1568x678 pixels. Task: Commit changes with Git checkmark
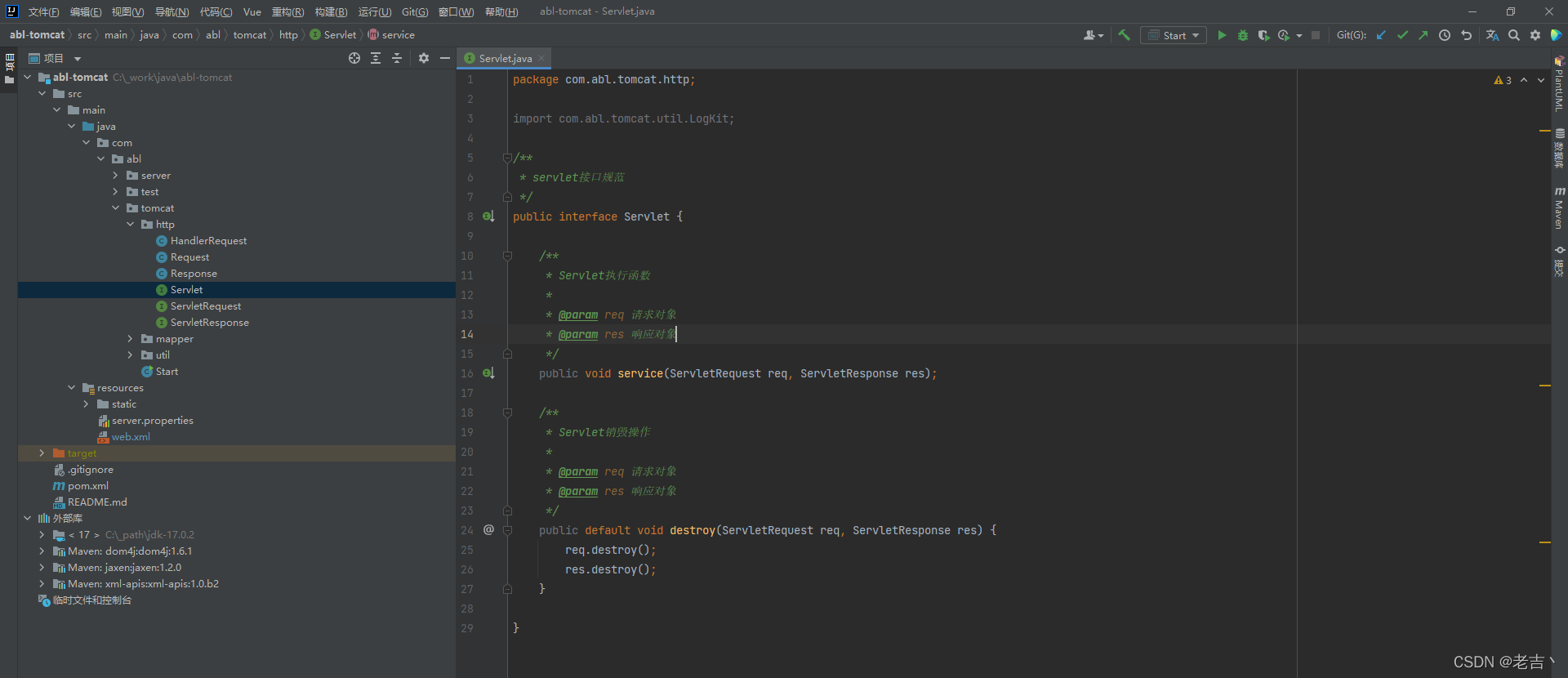1402,35
